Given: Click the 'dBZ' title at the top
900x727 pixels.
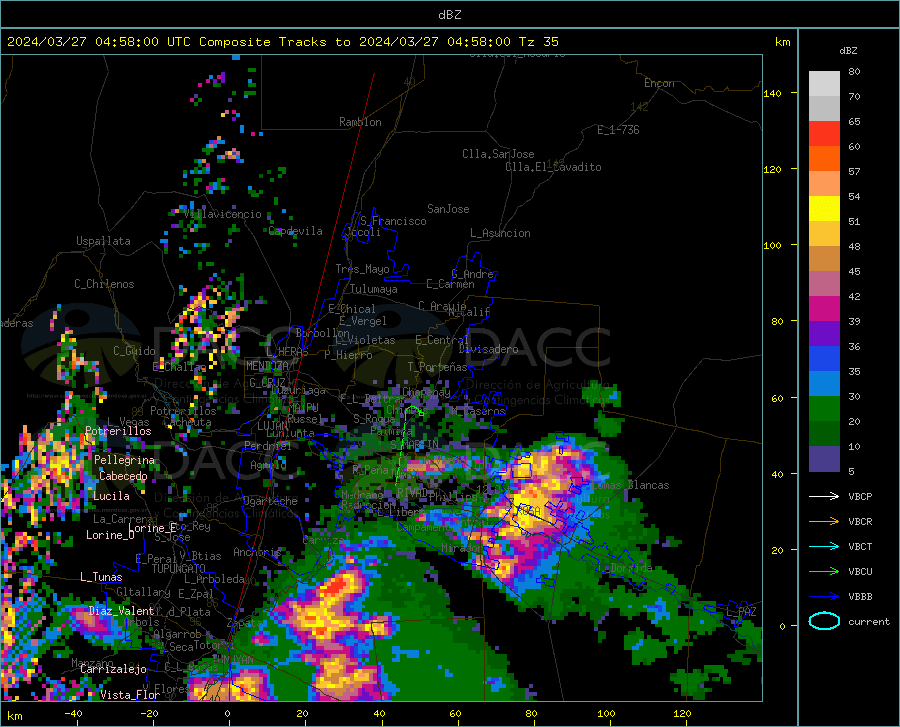Looking at the screenshot, I should [449, 15].
